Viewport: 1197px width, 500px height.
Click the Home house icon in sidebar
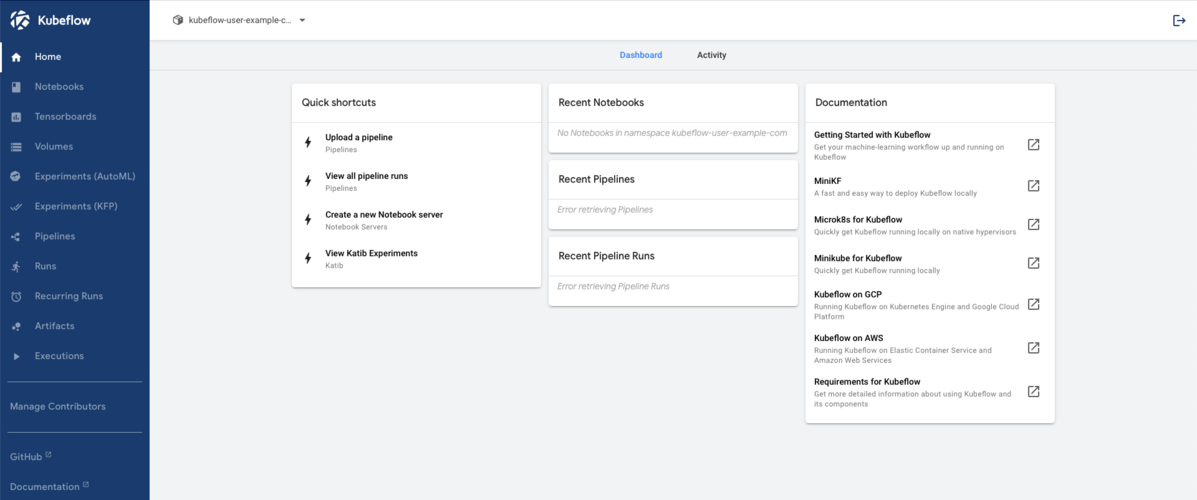[16, 57]
